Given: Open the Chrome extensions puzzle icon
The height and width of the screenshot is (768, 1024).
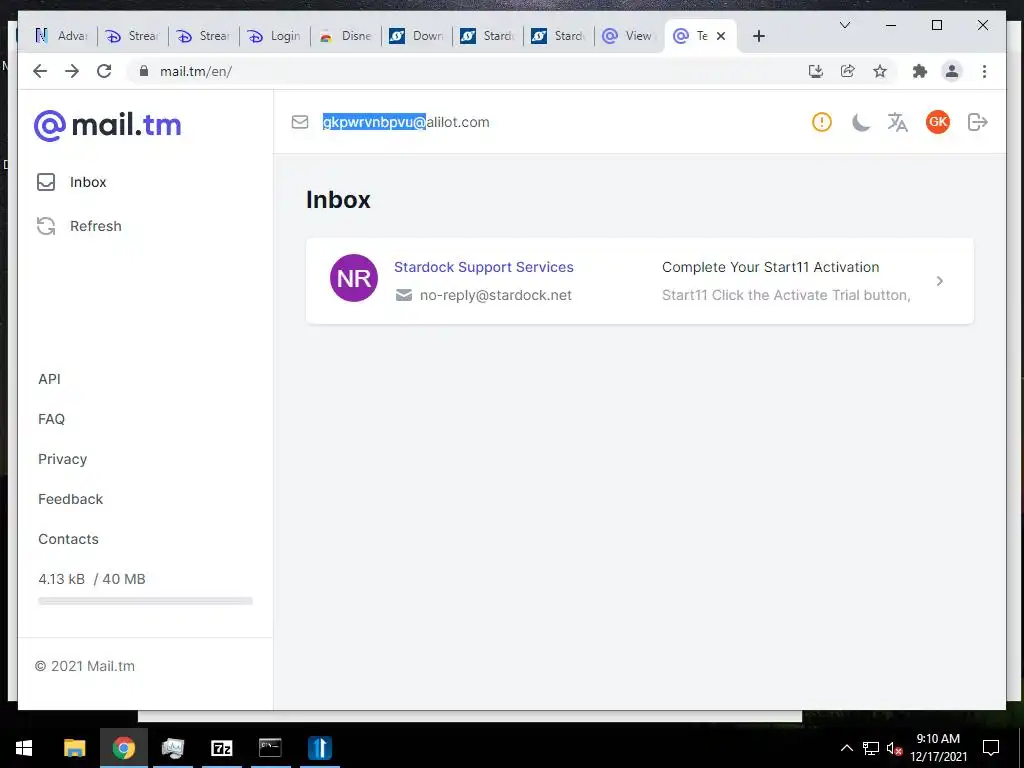Looking at the screenshot, I should [x=920, y=71].
